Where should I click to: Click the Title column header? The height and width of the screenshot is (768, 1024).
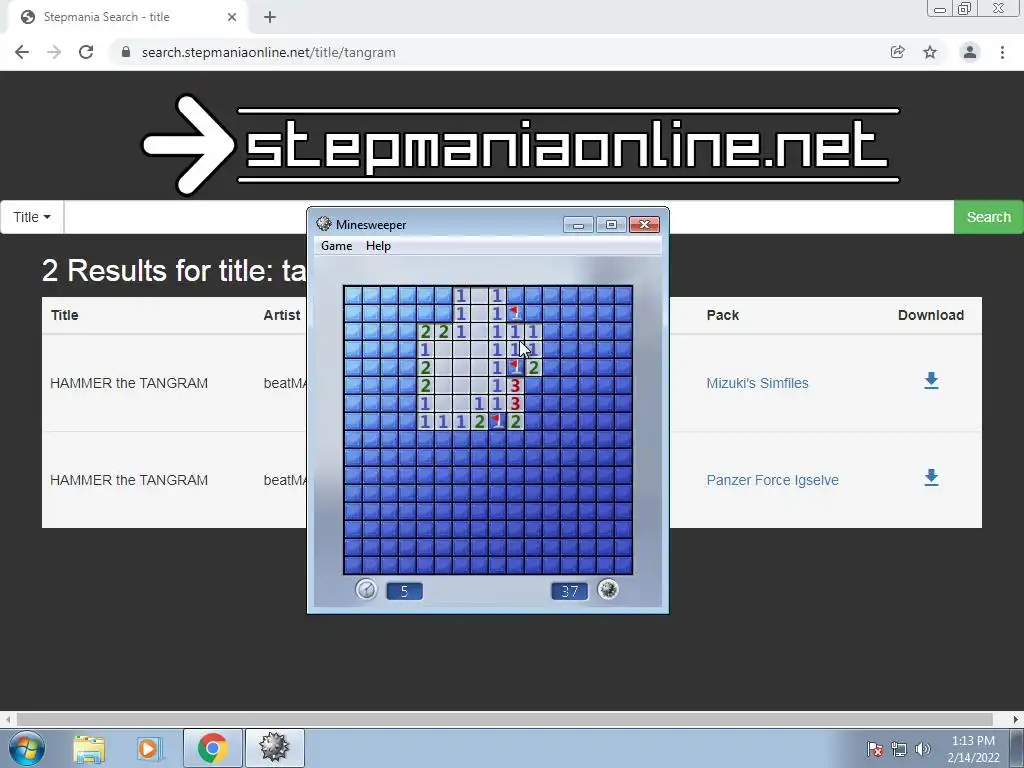pyautogui.click(x=65, y=315)
